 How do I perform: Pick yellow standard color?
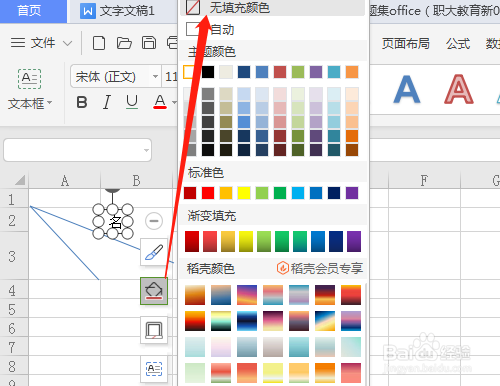[x=244, y=193]
